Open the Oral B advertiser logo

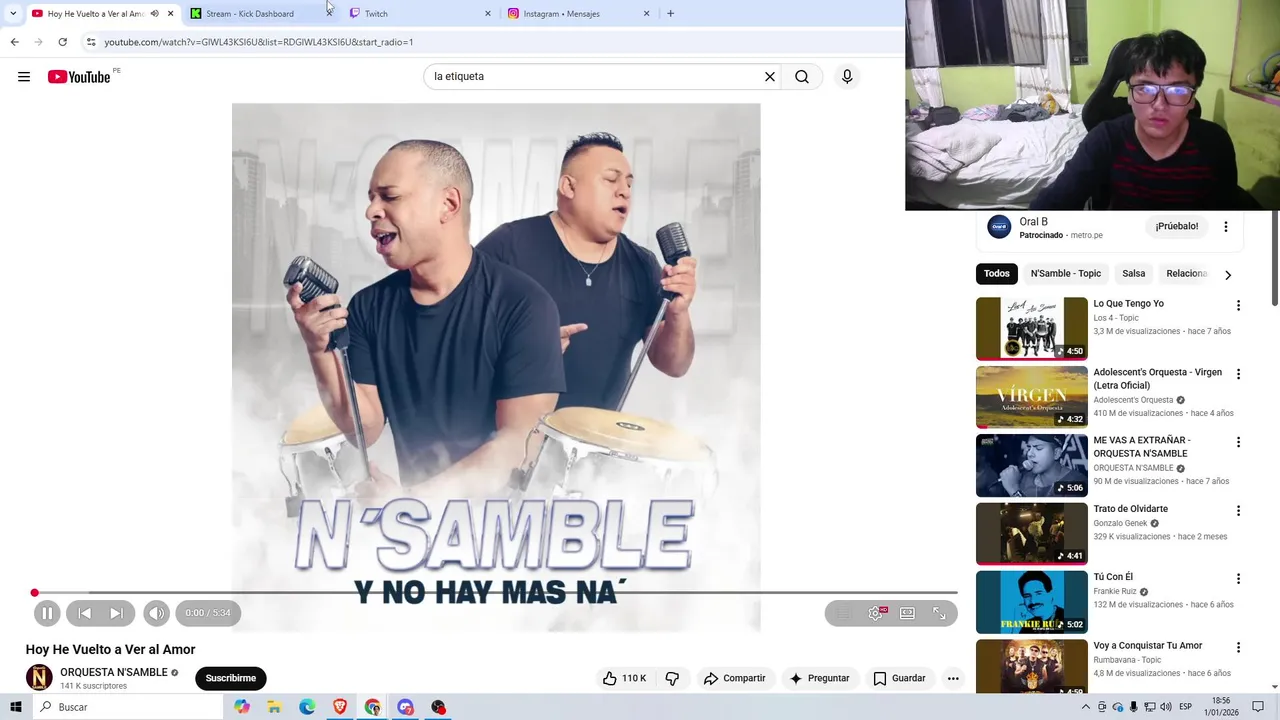coord(999,227)
